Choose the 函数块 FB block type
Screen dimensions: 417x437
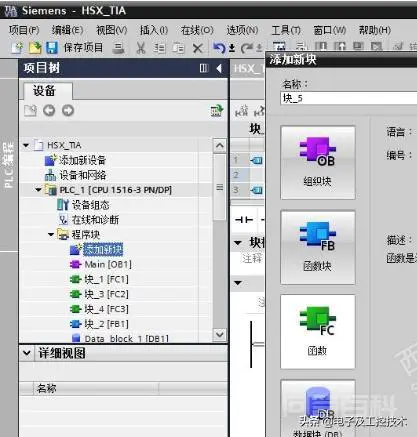point(318,247)
